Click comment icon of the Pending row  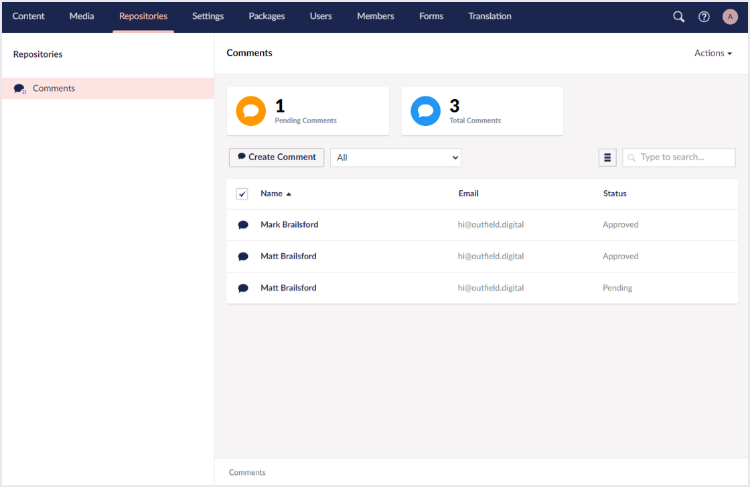point(243,288)
